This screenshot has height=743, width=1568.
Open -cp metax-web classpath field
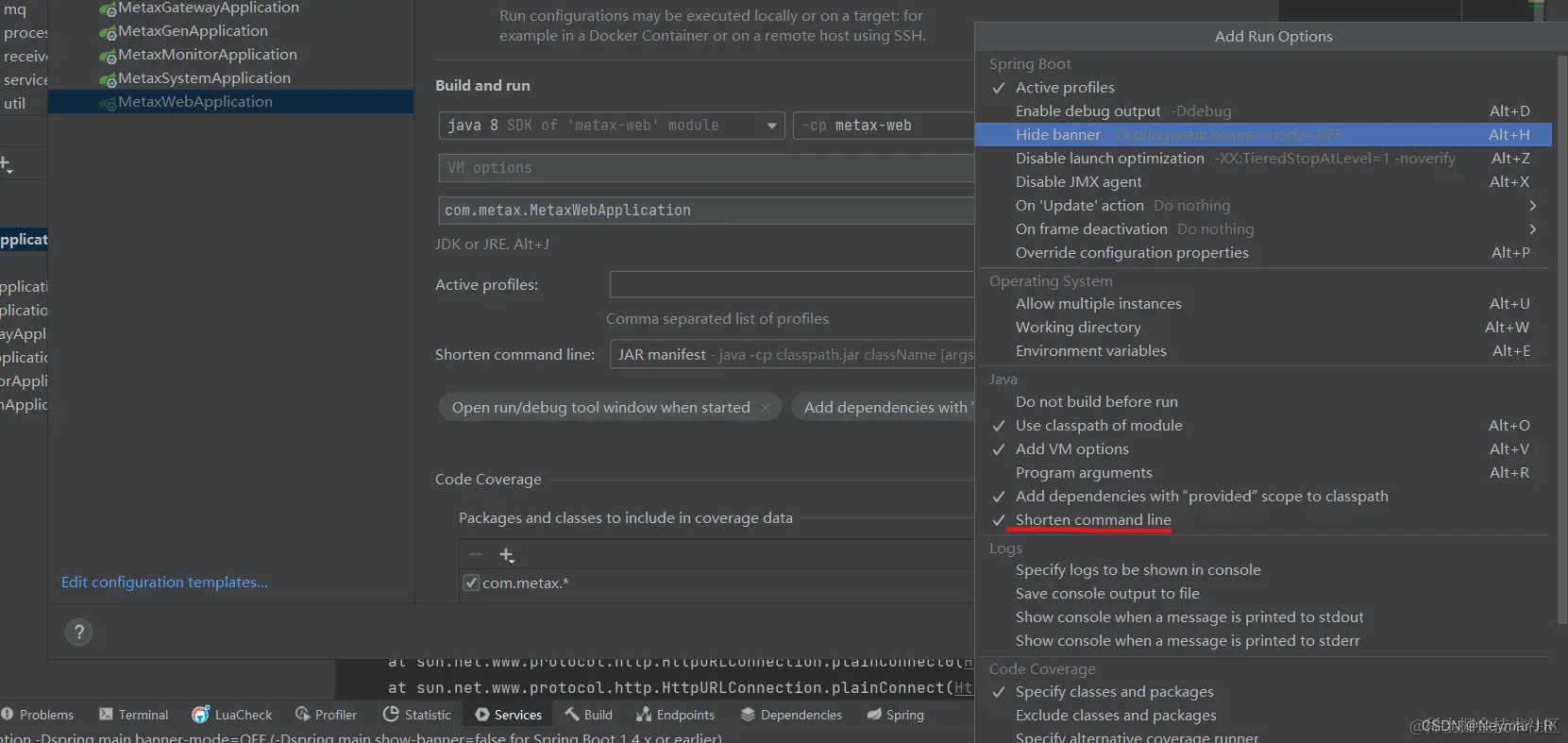click(x=884, y=126)
